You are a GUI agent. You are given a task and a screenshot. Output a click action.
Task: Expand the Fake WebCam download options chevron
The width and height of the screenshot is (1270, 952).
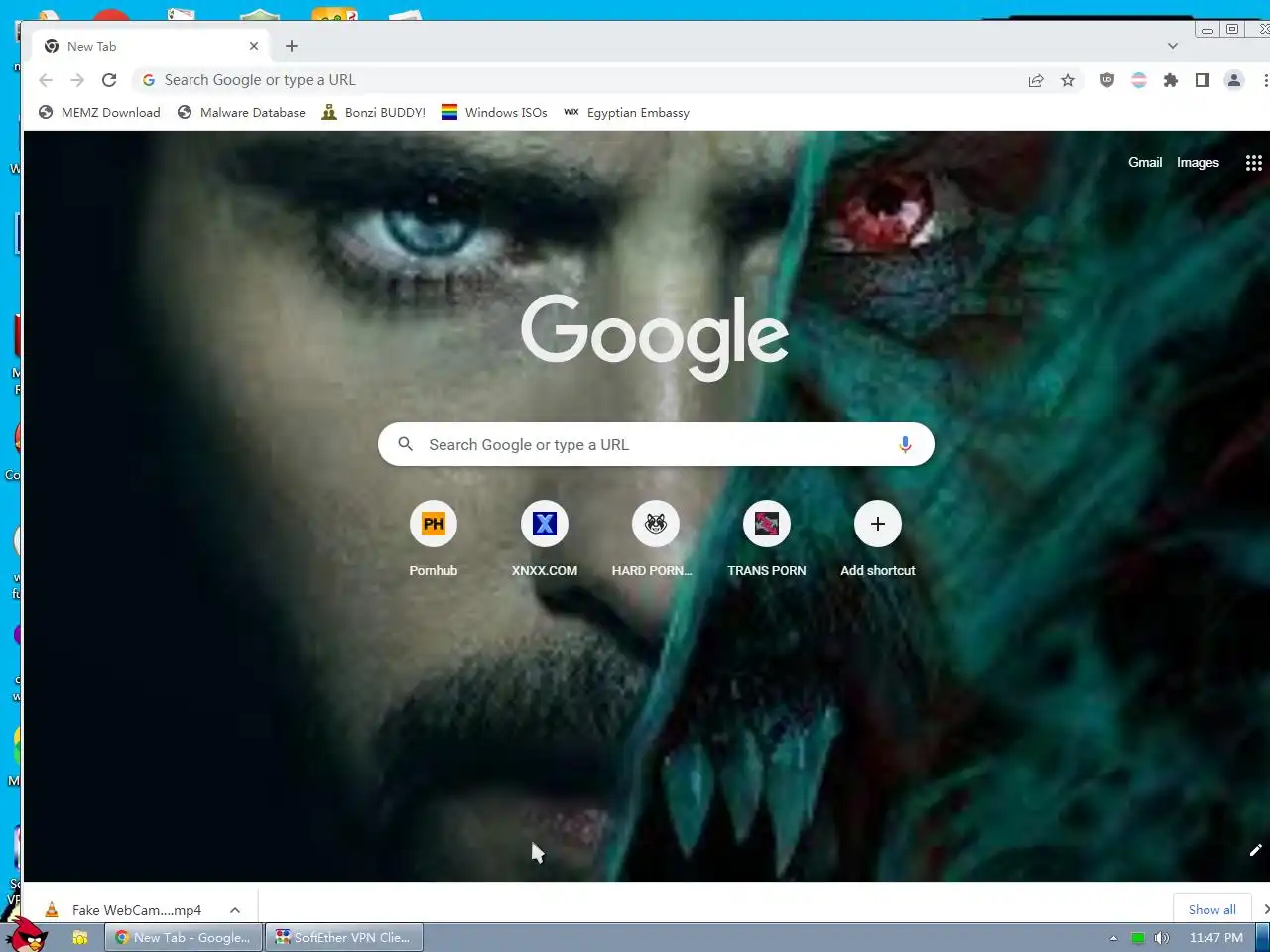pos(235,910)
